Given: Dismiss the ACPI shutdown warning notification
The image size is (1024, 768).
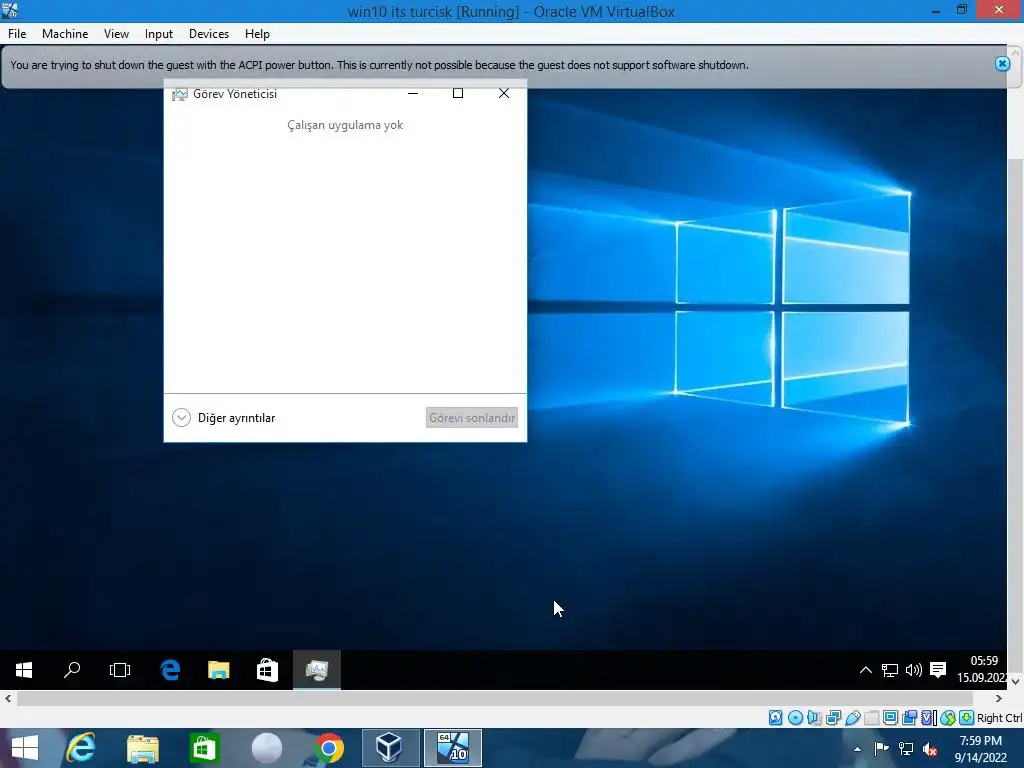Looking at the screenshot, I should [1002, 64].
